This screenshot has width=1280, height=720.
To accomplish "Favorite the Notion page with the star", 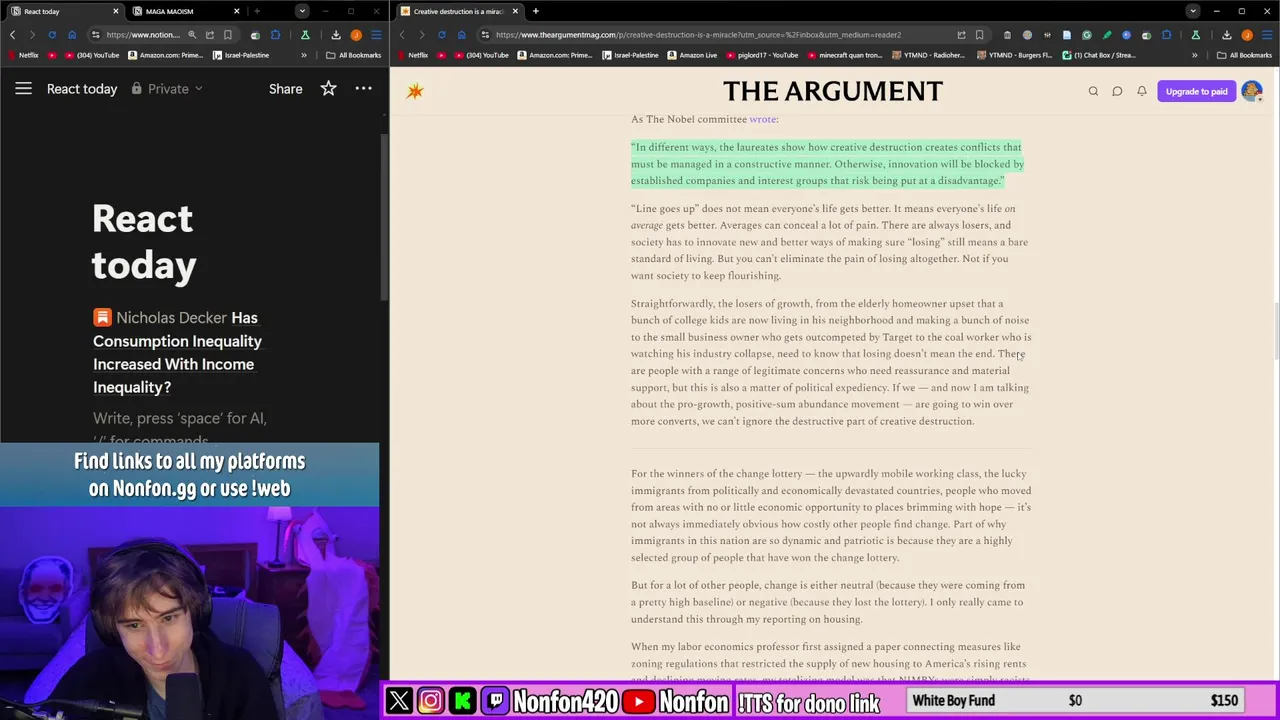I will [x=328, y=89].
